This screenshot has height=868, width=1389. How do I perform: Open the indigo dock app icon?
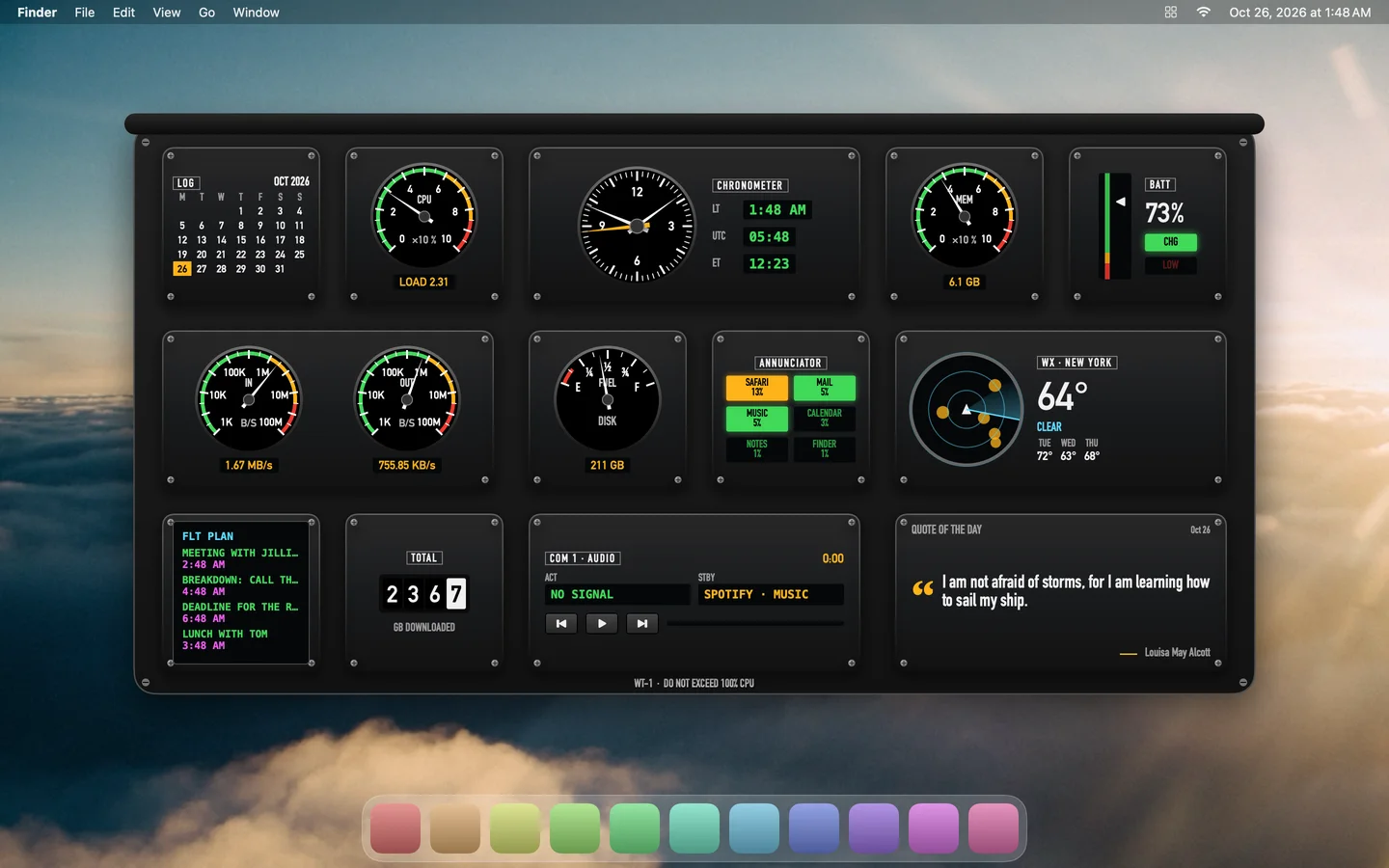(814, 828)
